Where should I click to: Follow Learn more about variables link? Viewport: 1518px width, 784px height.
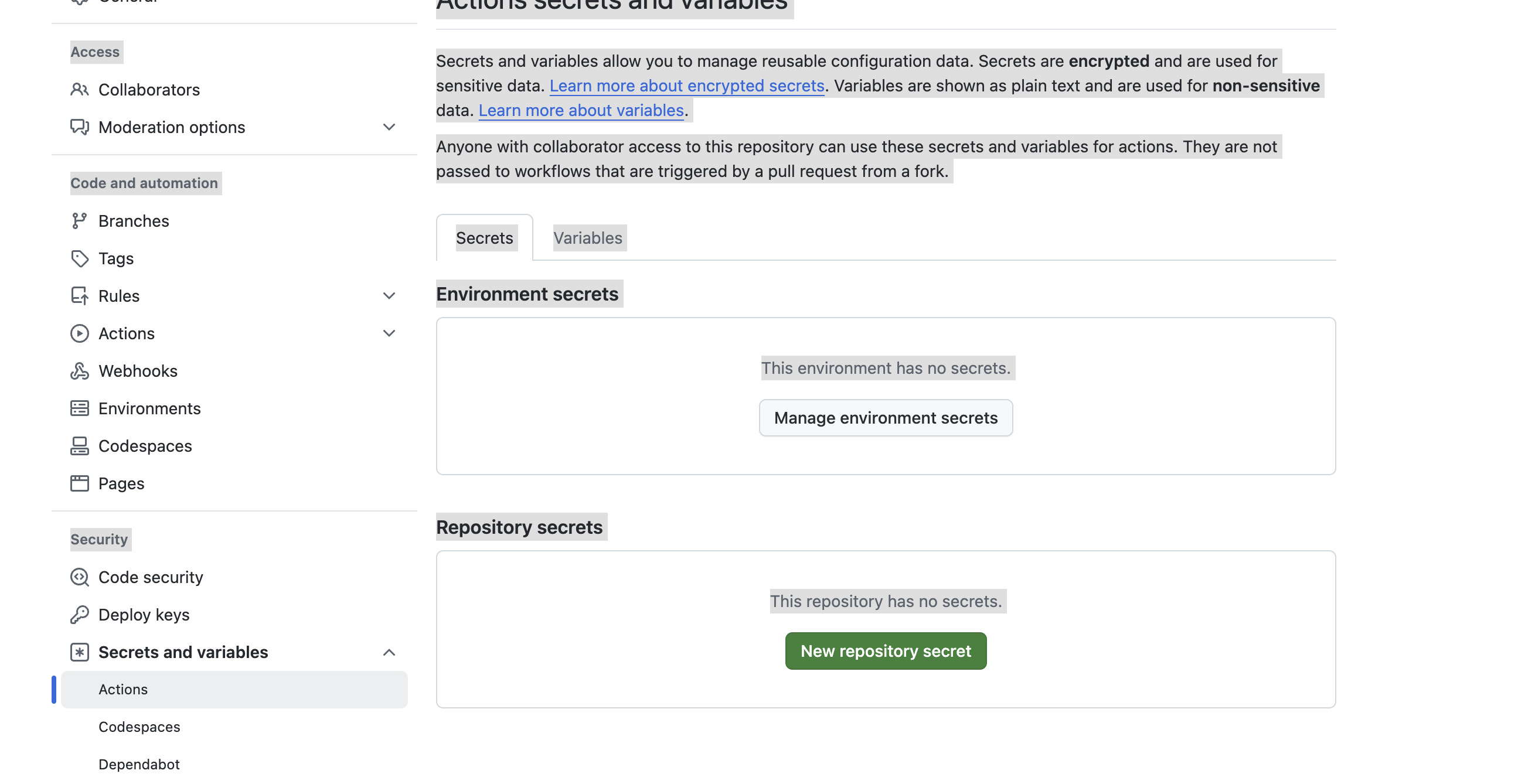click(580, 111)
